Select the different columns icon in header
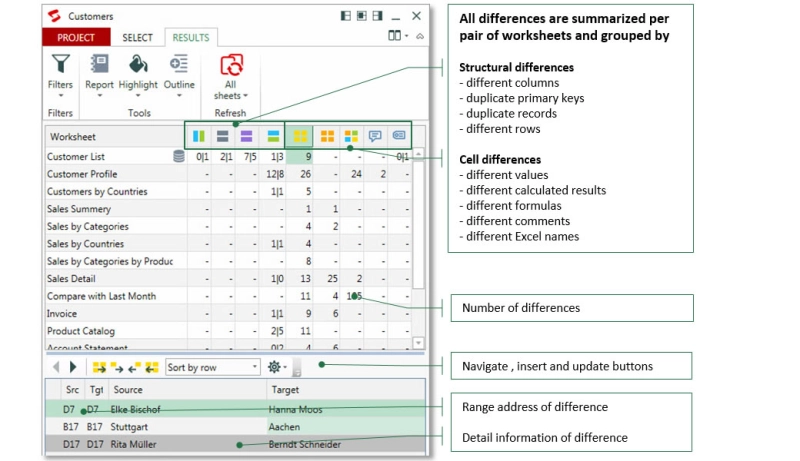 [197, 136]
